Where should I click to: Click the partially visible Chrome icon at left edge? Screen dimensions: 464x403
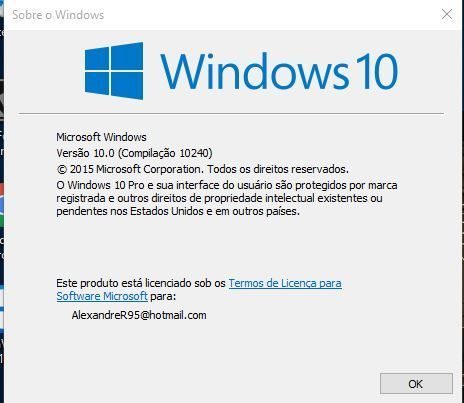pos(2,205)
